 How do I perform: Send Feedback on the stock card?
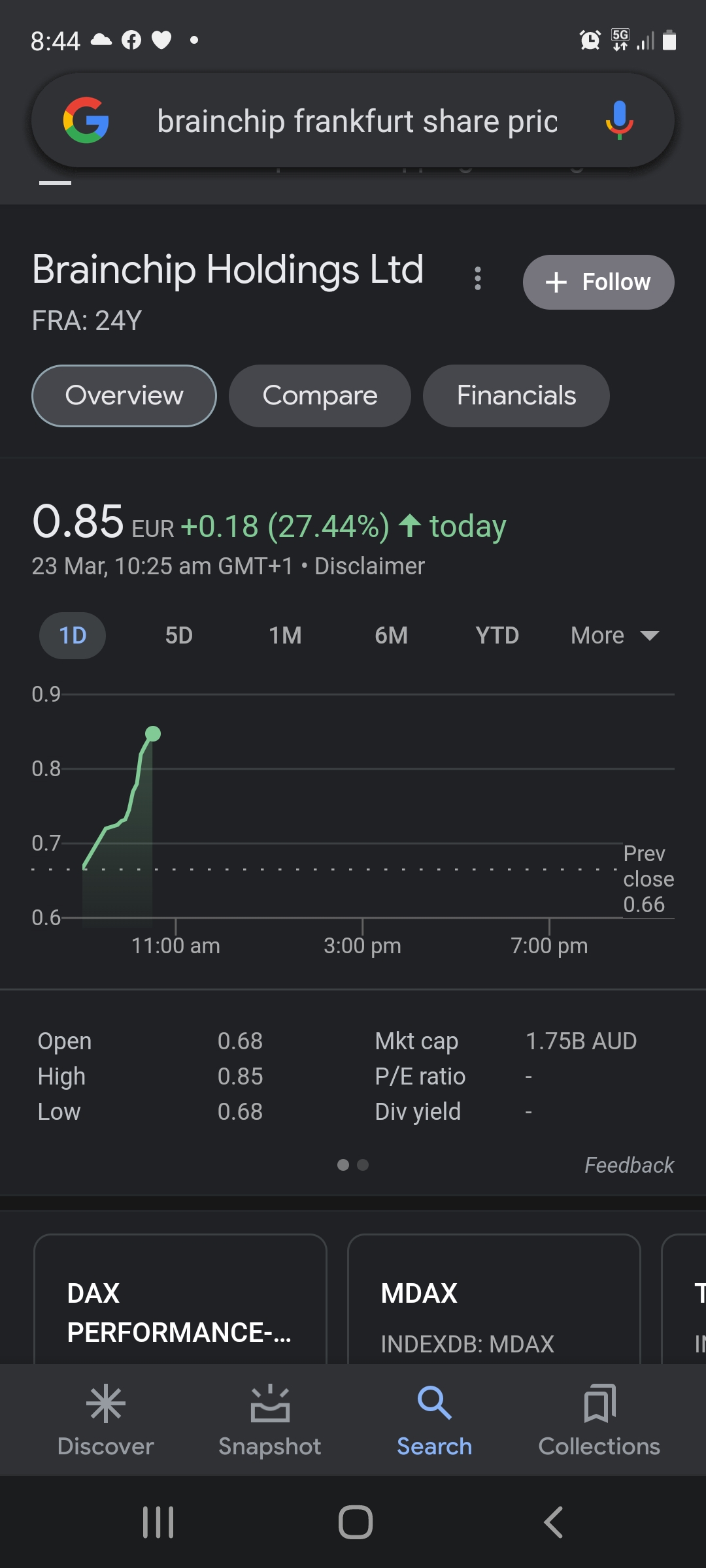tap(629, 1165)
